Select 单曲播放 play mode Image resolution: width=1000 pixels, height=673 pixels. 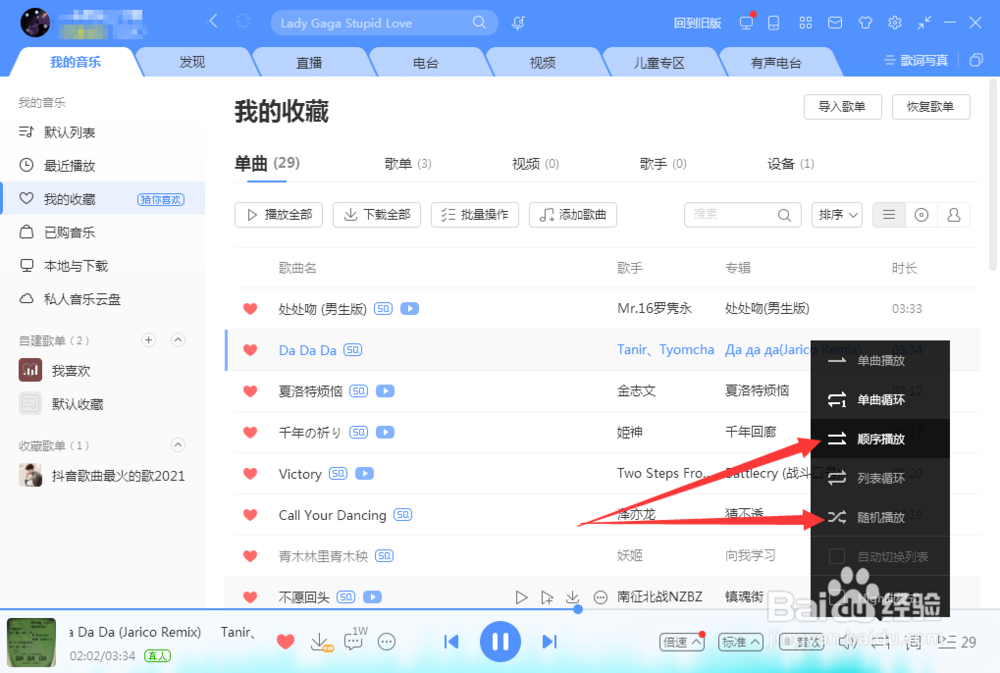pos(880,360)
